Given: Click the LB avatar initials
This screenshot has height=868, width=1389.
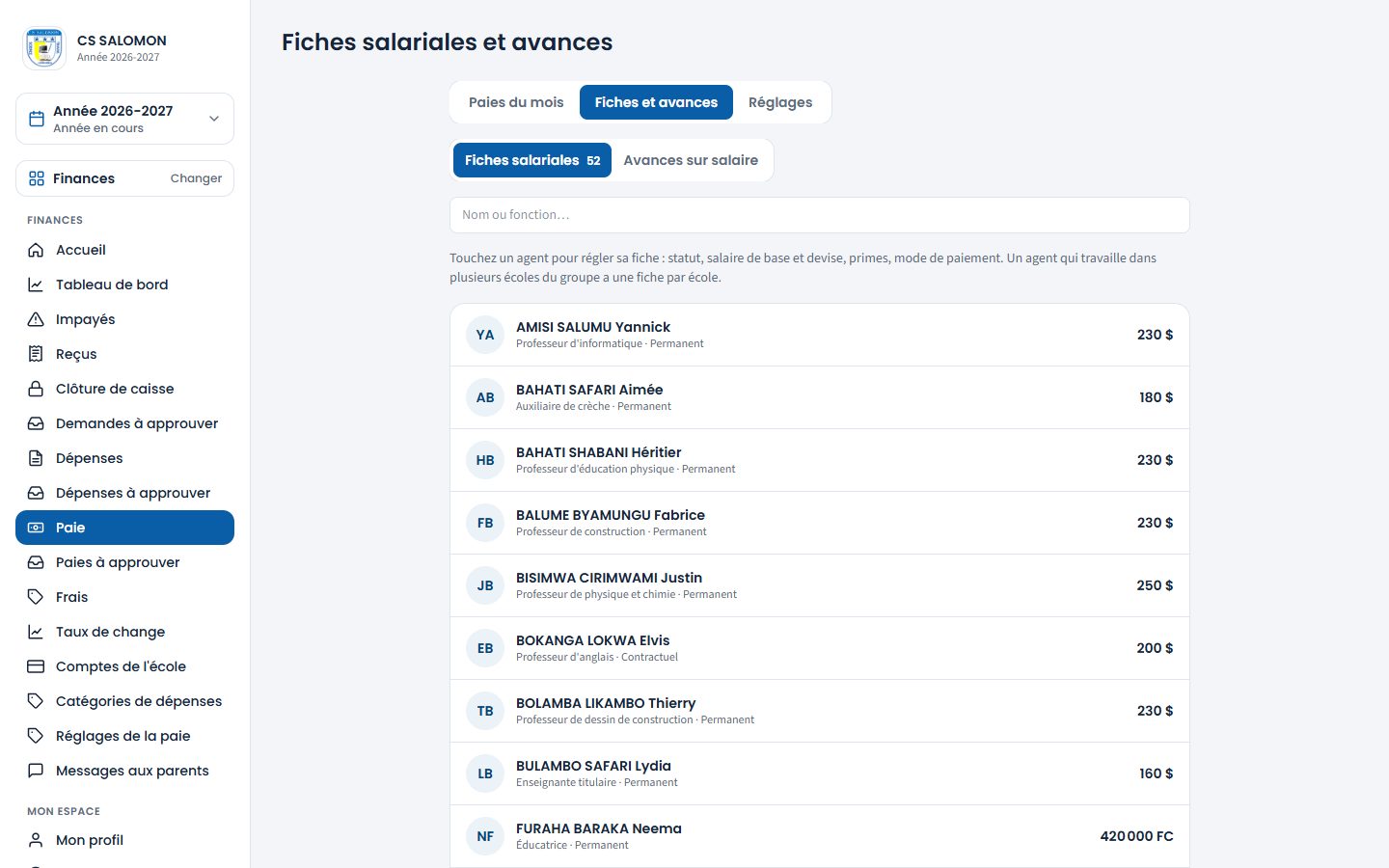Looking at the screenshot, I should pos(485,773).
